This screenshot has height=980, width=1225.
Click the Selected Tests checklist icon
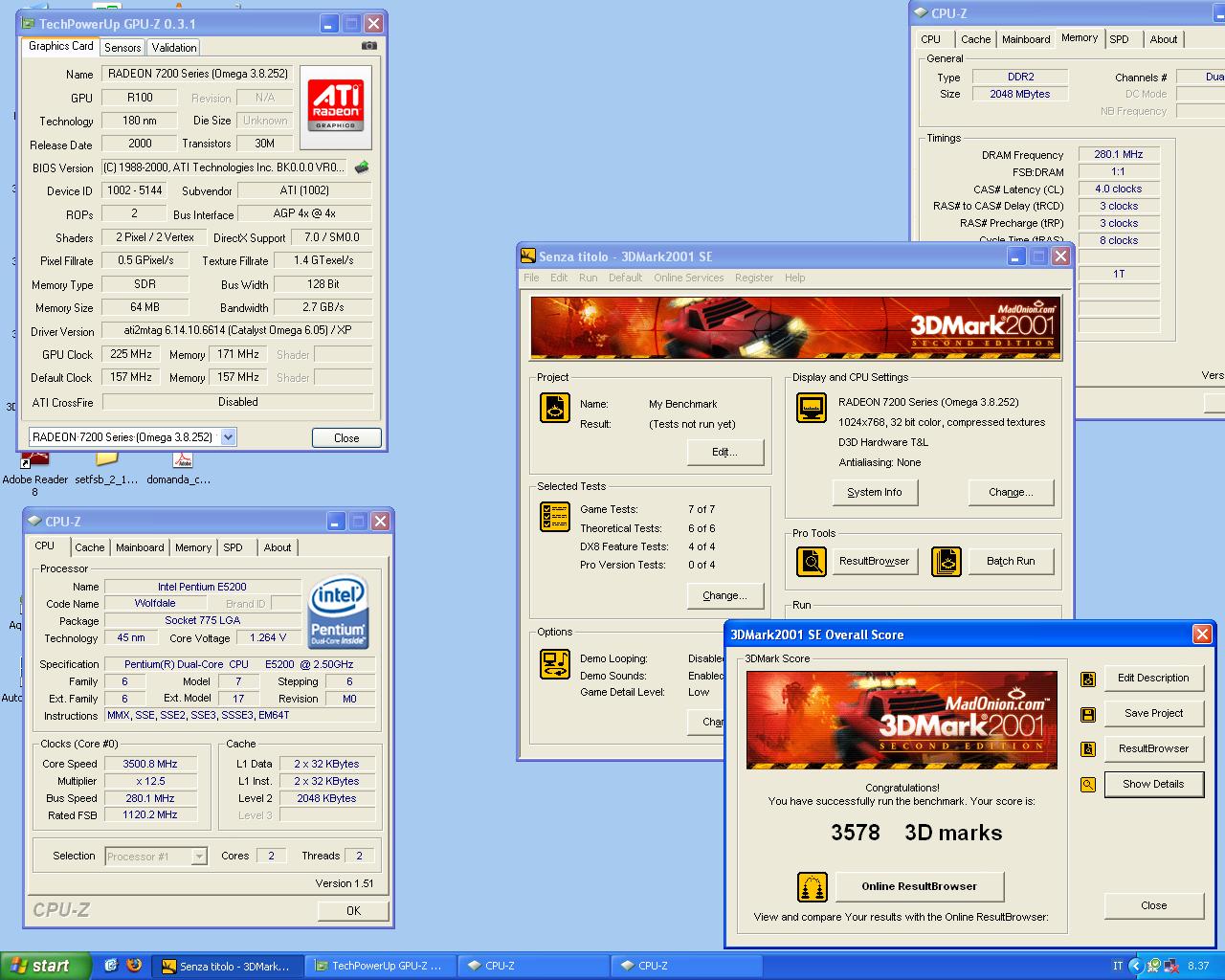tap(555, 517)
